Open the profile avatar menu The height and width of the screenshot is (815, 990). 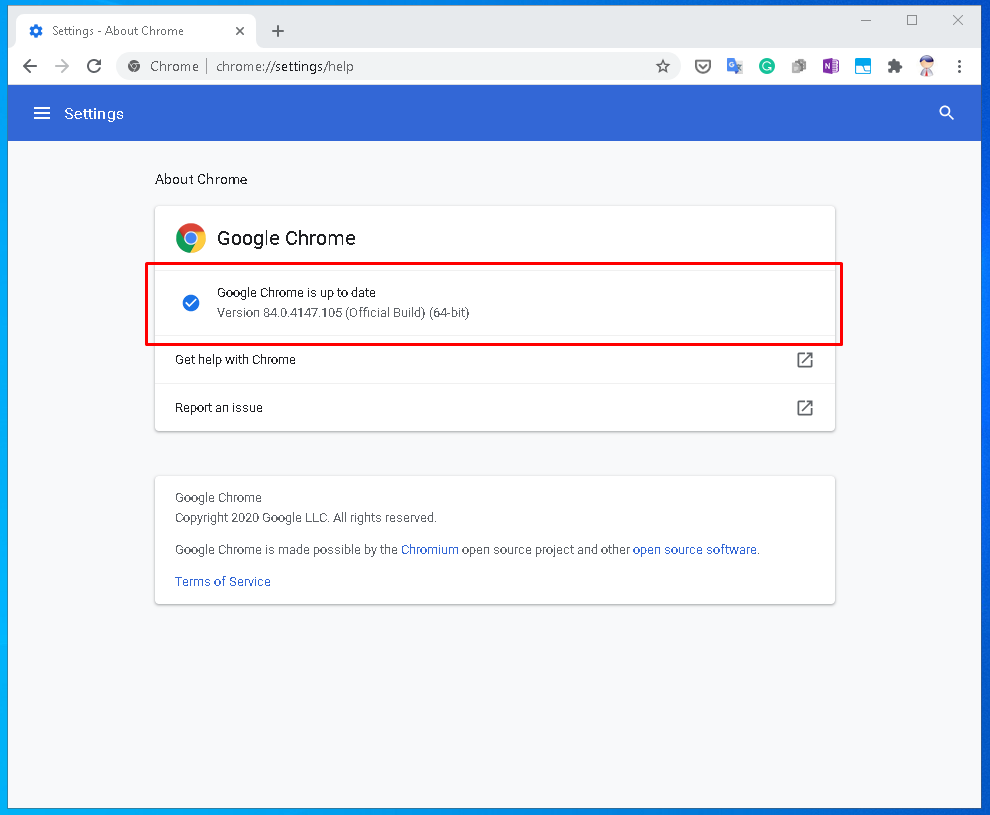coord(926,66)
